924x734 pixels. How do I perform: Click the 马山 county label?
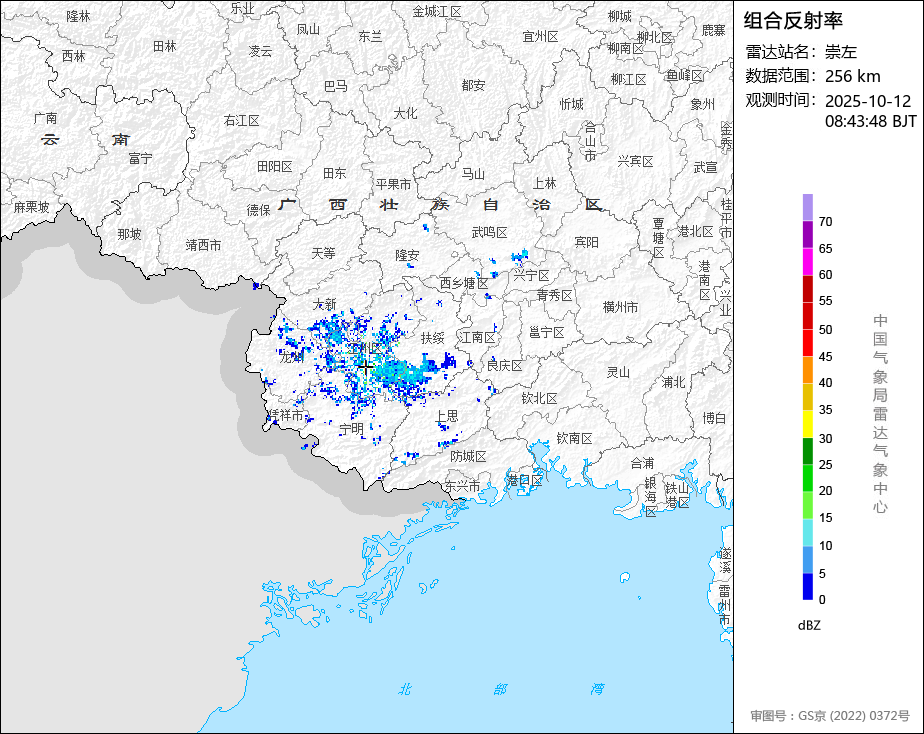[x=473, y=174]
